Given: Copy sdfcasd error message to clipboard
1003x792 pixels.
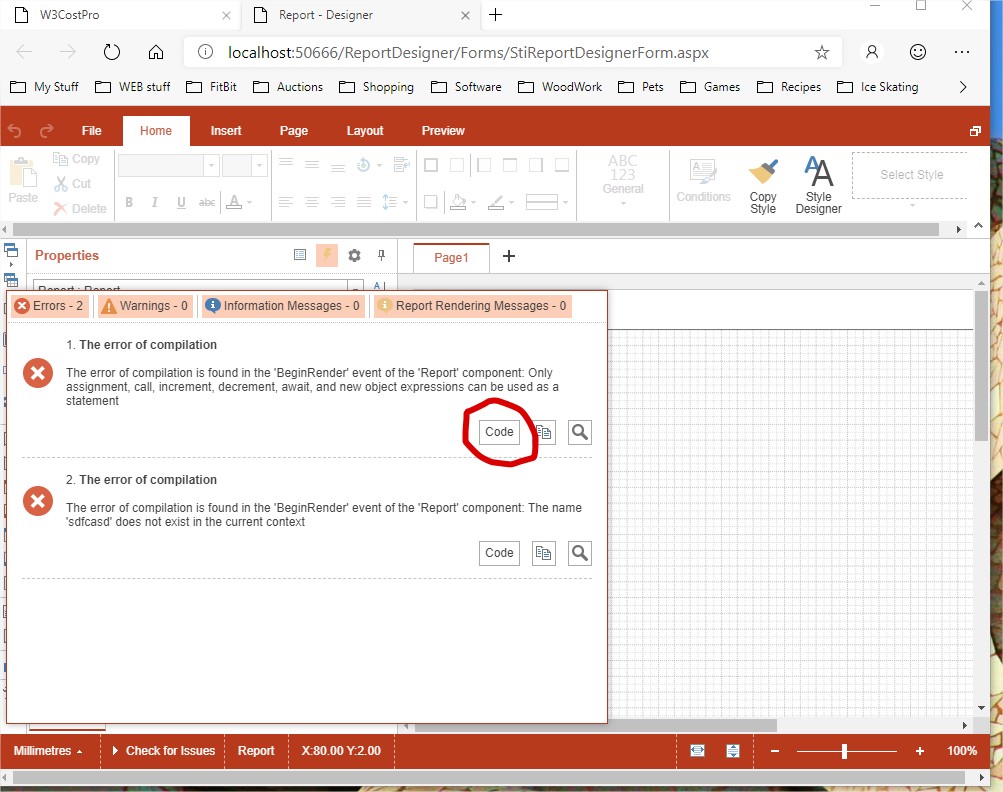Looking at the screenshot, I should pyautogui.click(x=544, y=553).
